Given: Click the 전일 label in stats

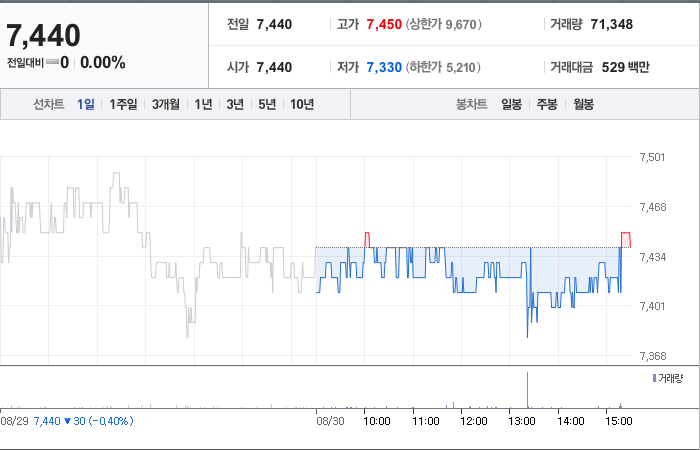Looking at the screenshot, I should tap(238, 24).
